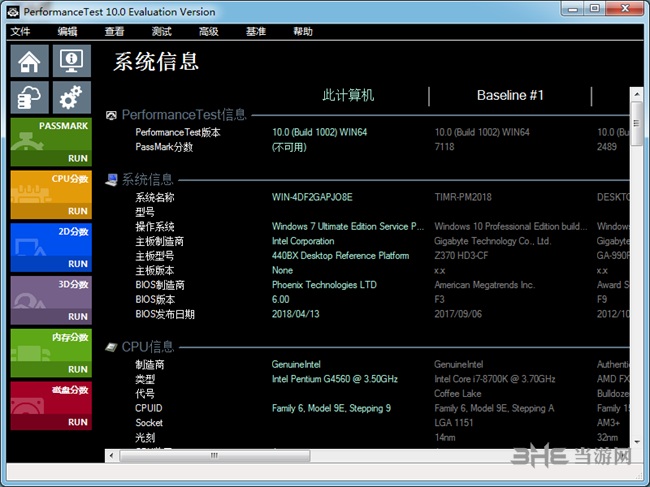Click the vertical scrollbar down arrow

click(636, 442)
